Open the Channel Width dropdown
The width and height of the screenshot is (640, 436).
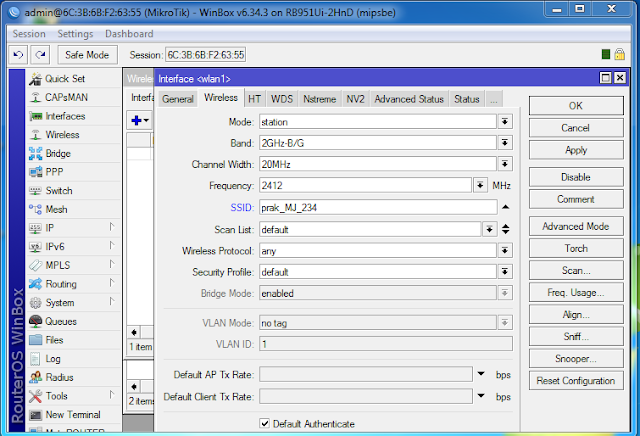tap(505, 164)
